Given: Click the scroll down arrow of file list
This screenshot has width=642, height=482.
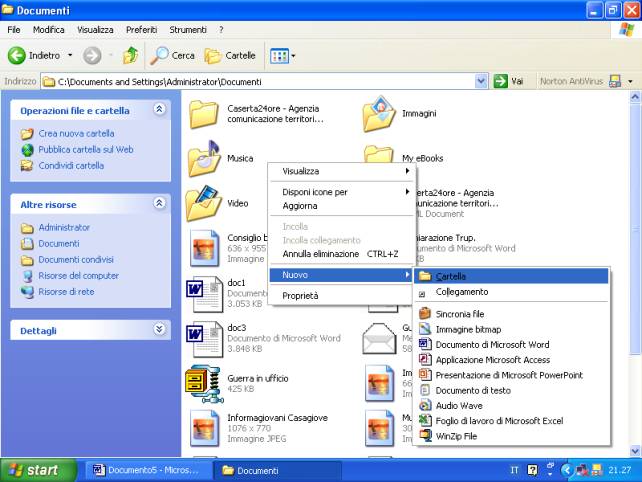Looking at the screenshot, I should pyautogui.click(x=635, y=451).
